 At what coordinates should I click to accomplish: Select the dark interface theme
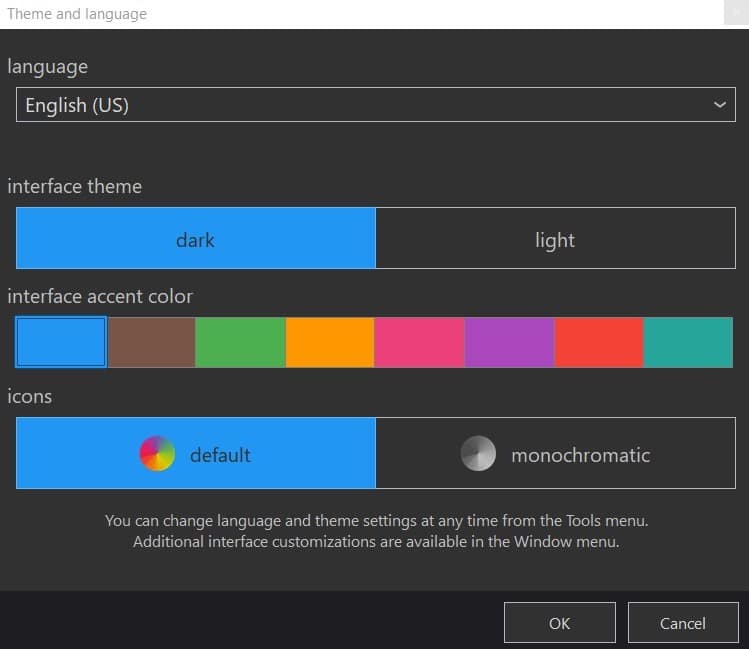pyautogui.click(x=196, y=239)
